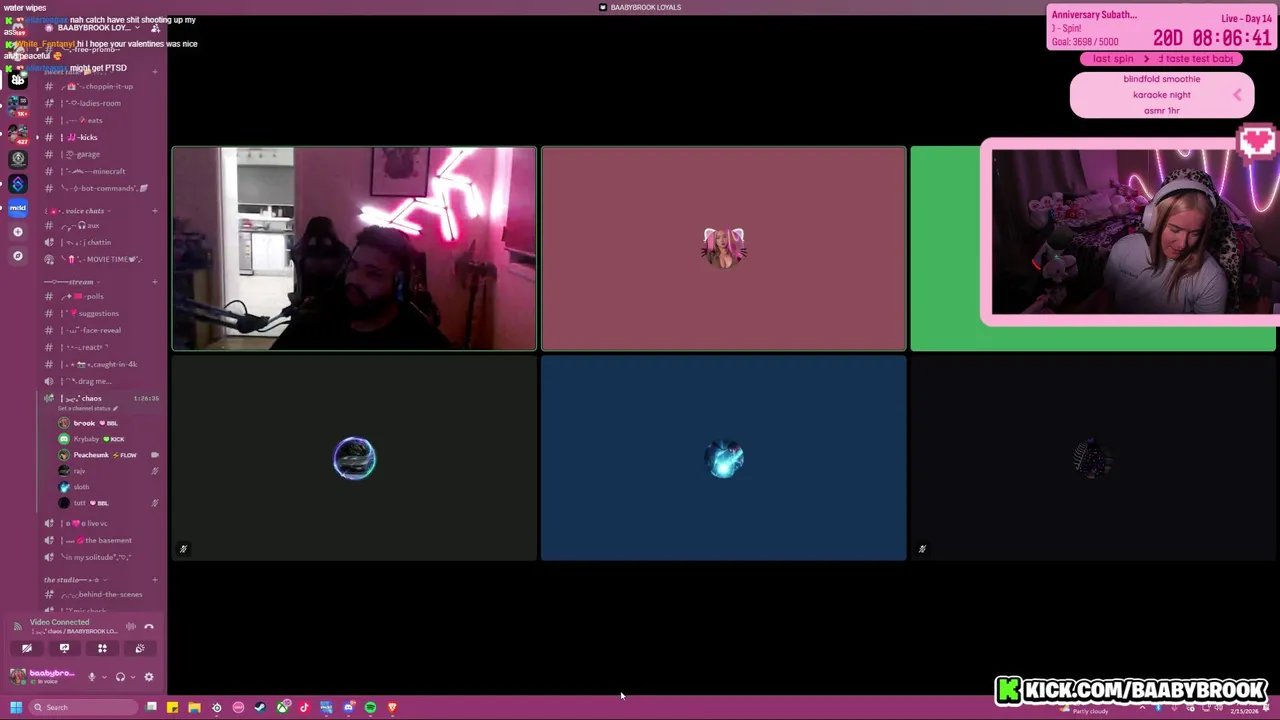
Task: Select user Peachesmk in voice list
Action: pyautogui.click(x=108, y=455)
